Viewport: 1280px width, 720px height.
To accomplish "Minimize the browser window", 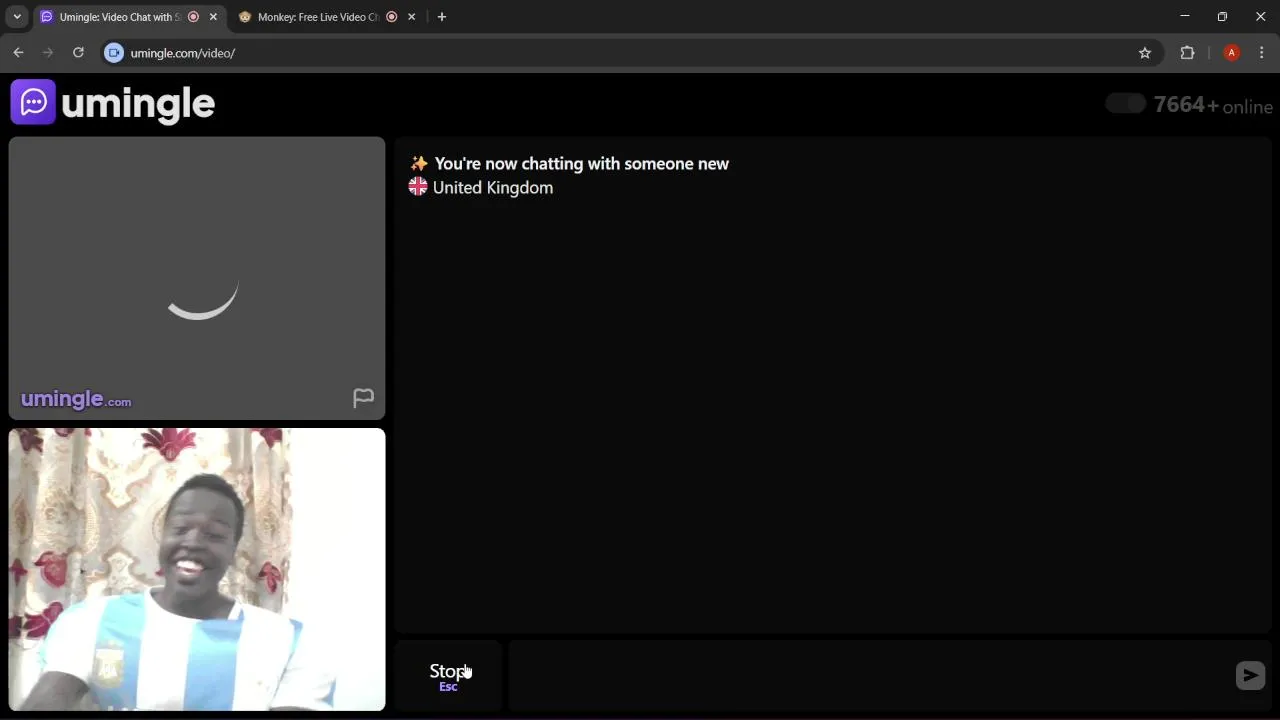I will pos(1185,17).
